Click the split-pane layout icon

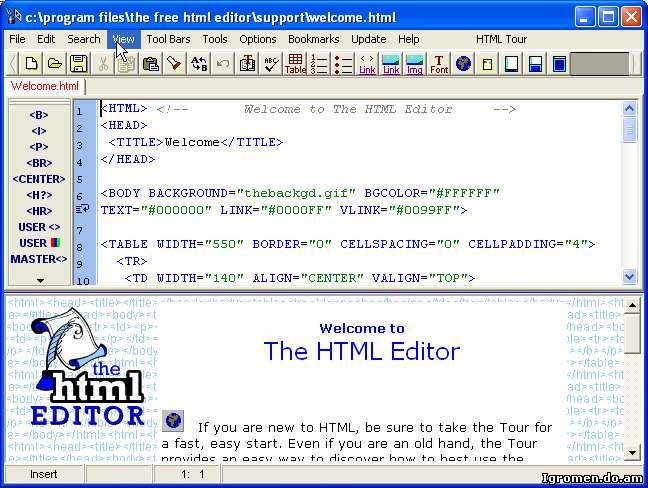pyautogui.click(x=535, y=64)
